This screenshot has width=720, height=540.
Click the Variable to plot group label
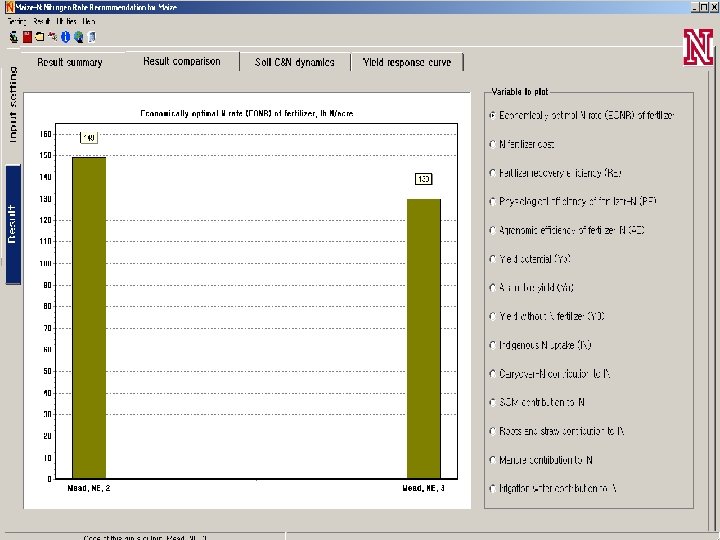tap(520, 92)
